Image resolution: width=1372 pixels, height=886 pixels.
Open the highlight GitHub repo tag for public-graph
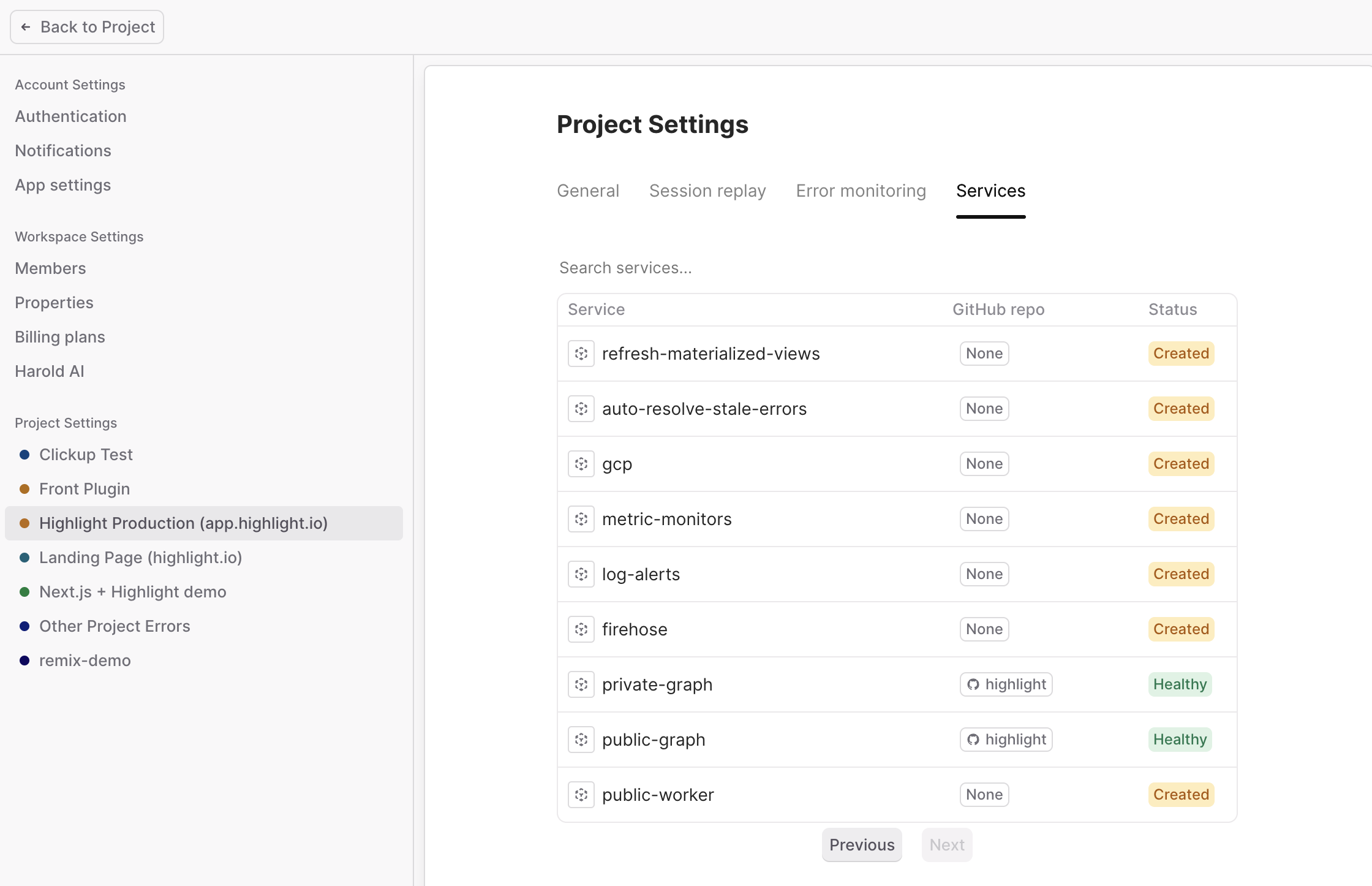[x=1006, y=740]
